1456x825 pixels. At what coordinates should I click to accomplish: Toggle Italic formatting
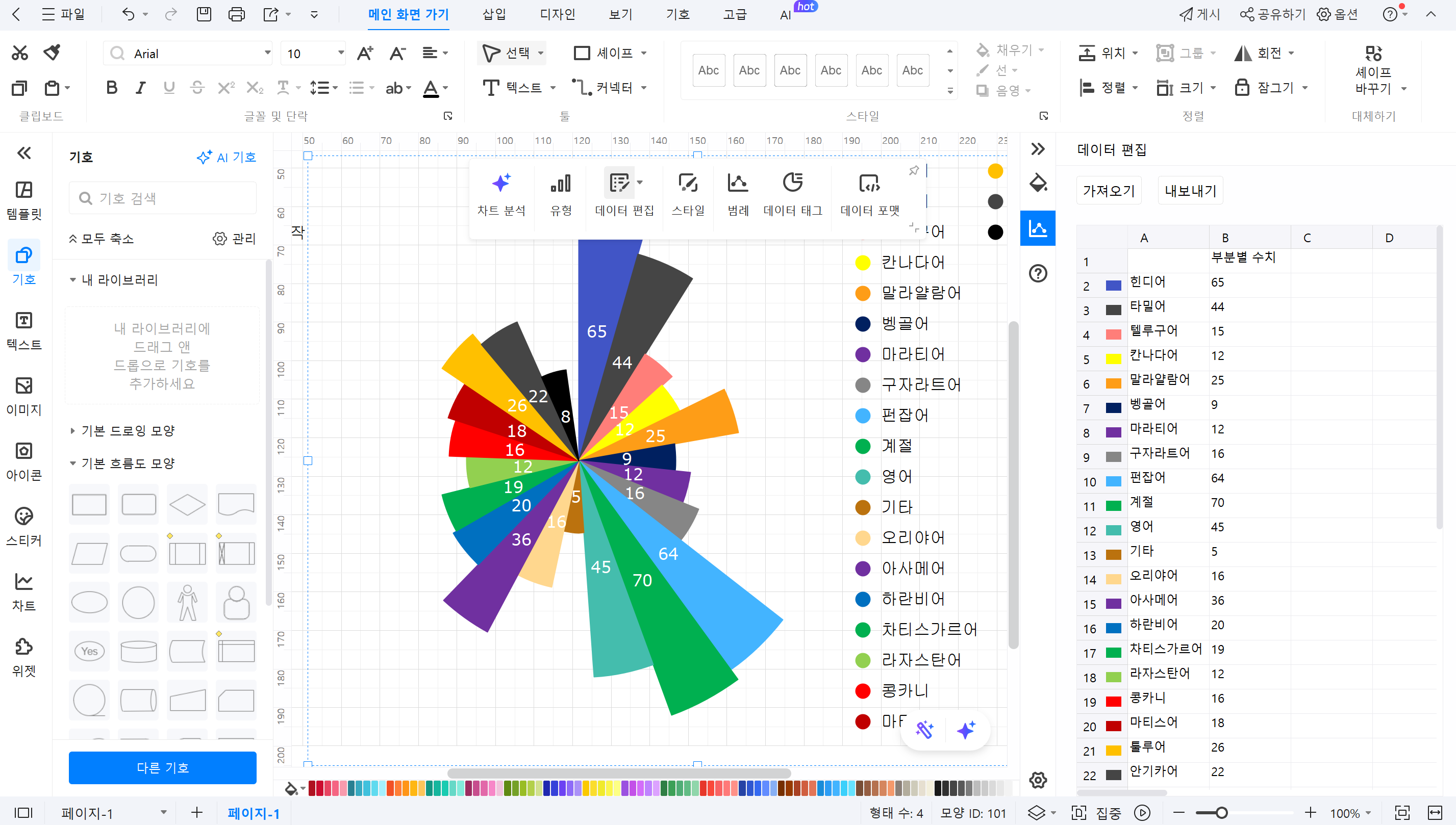pyautogui.click(x=141, y=88)
